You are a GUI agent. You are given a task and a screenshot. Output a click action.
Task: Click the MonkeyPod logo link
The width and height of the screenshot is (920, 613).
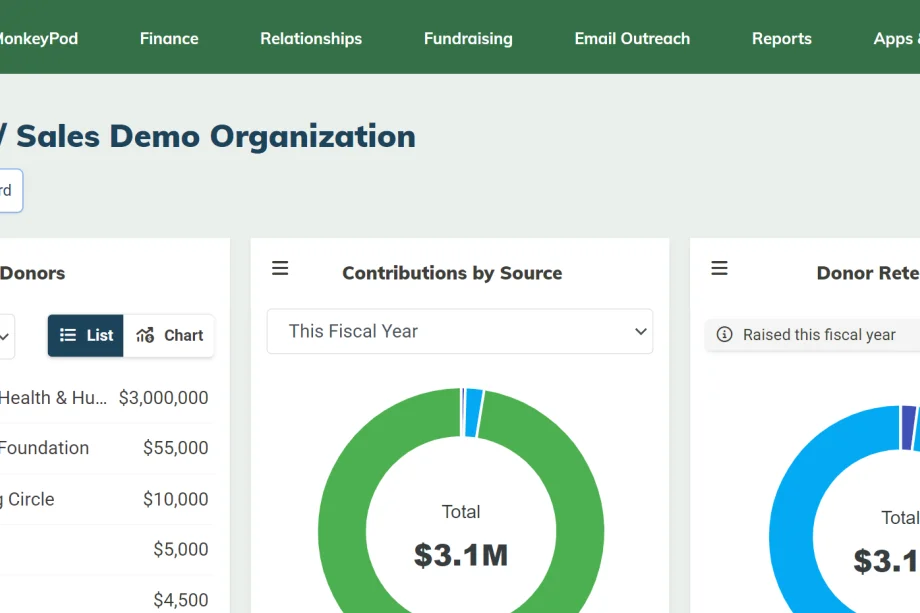39,39
